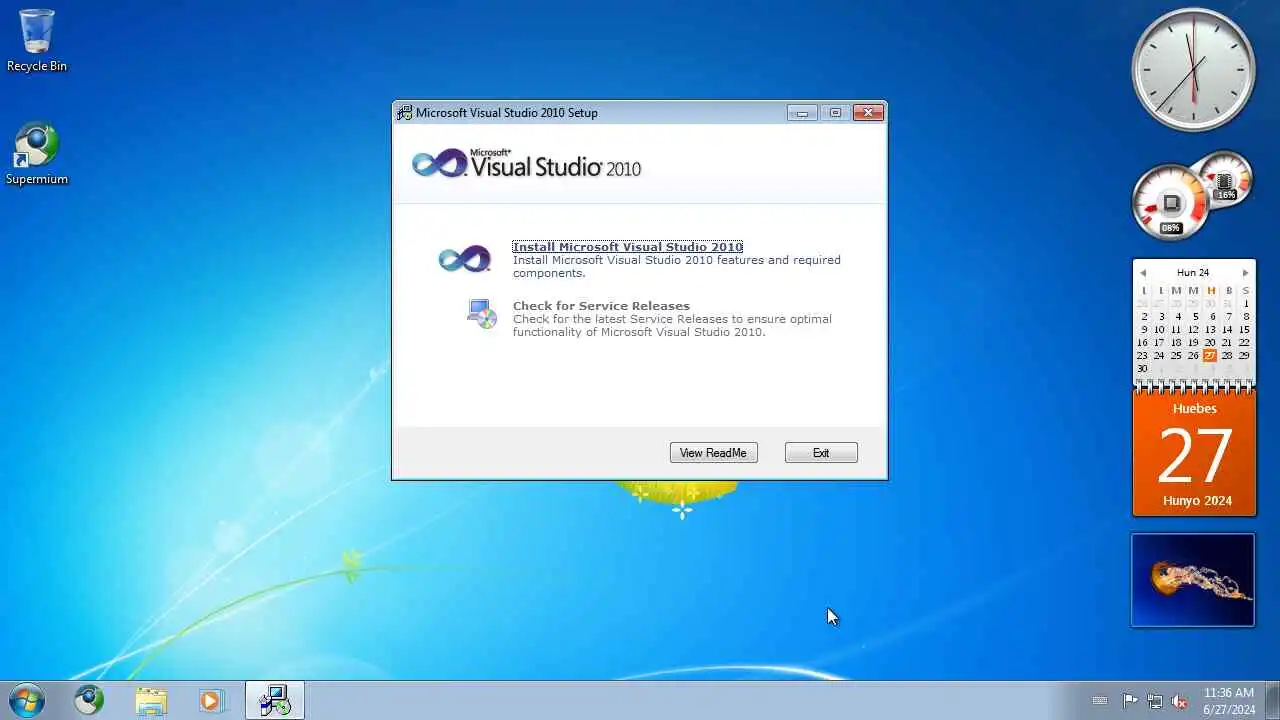Select day 15 in the mini calendar

point(1244,329)
